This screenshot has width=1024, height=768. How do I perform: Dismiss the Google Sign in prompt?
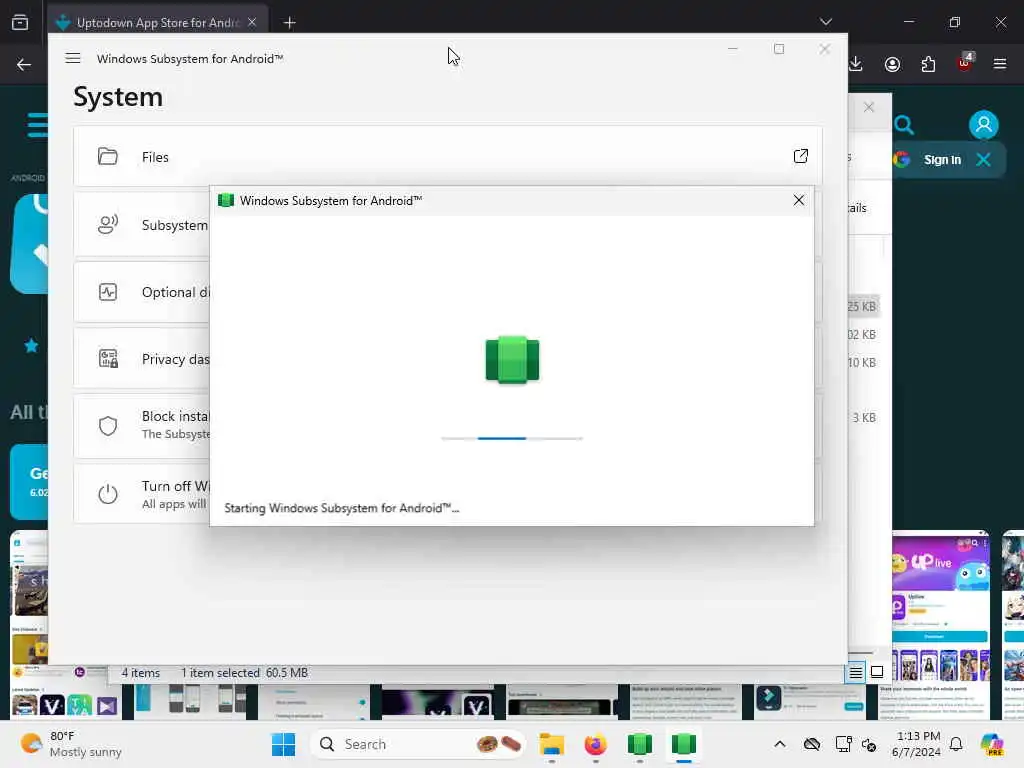pyautogui.click(x=984, y=159)
